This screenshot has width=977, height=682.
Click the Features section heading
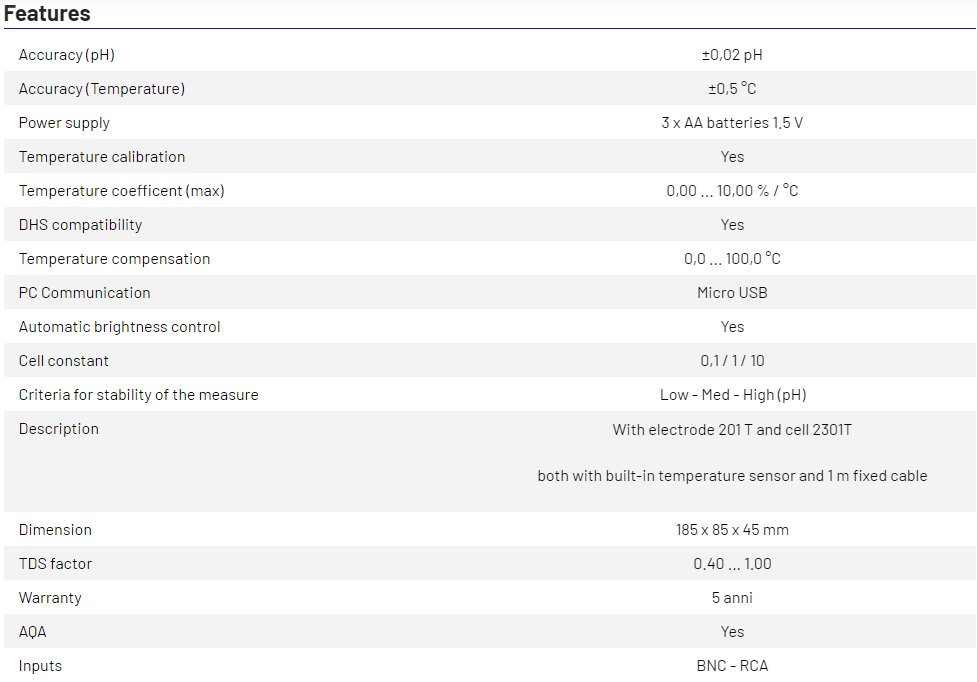click(x=47, y=14)
